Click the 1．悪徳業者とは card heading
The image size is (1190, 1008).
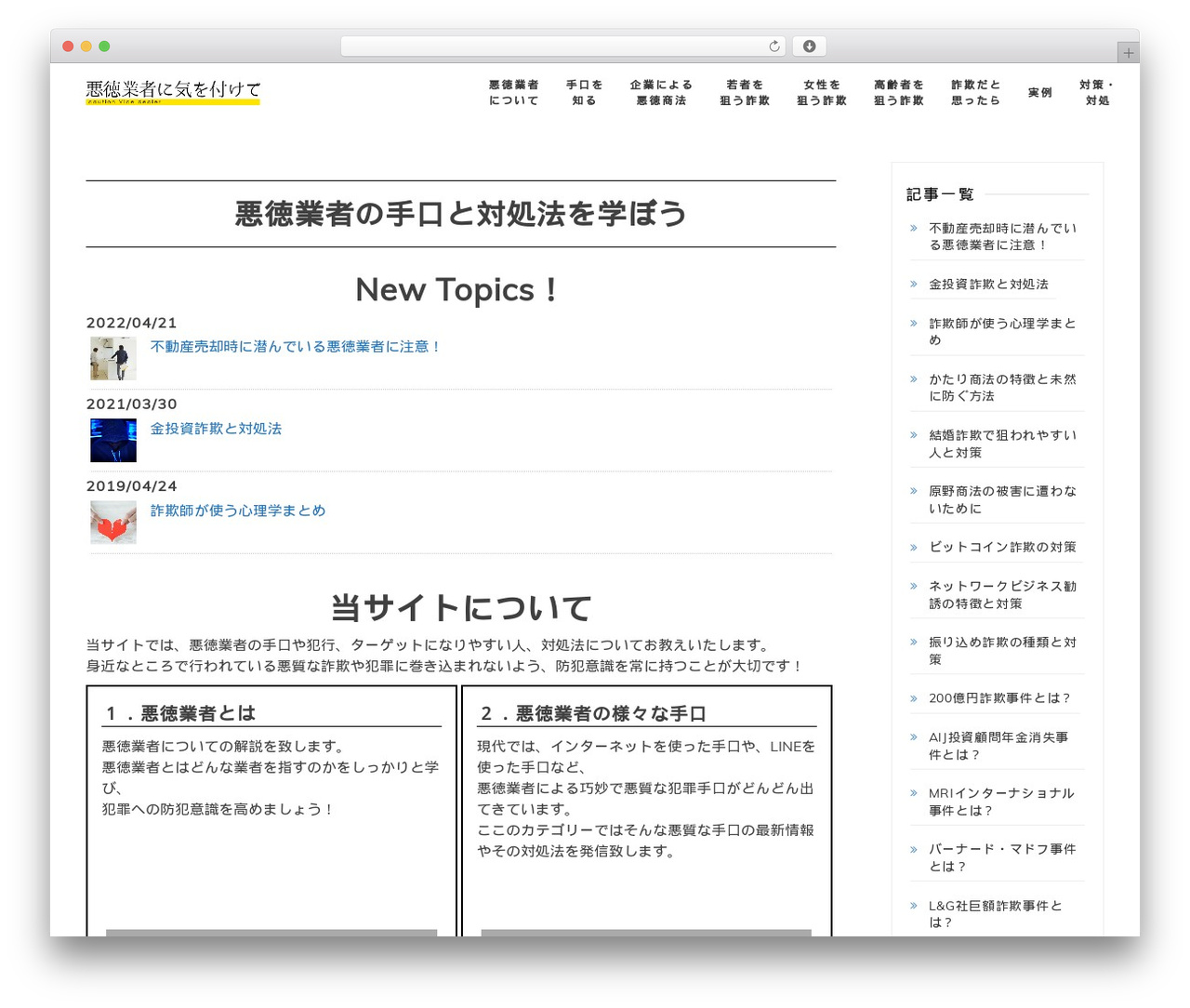click(x=180, y=713)
